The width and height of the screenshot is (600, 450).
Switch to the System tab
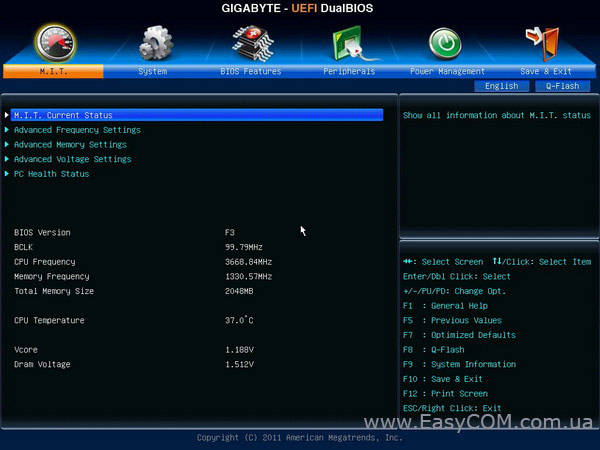click(x=153, y=71)
